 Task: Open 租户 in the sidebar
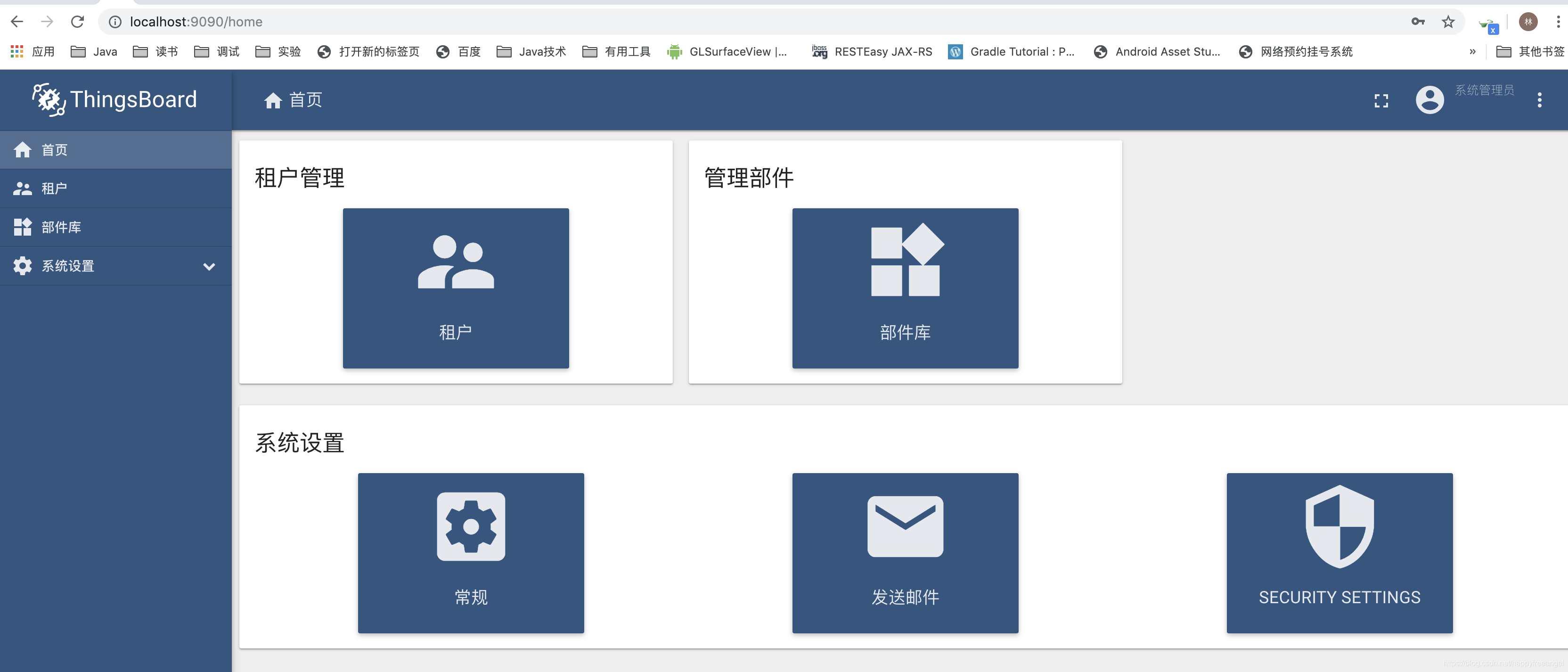click(115, 188)
